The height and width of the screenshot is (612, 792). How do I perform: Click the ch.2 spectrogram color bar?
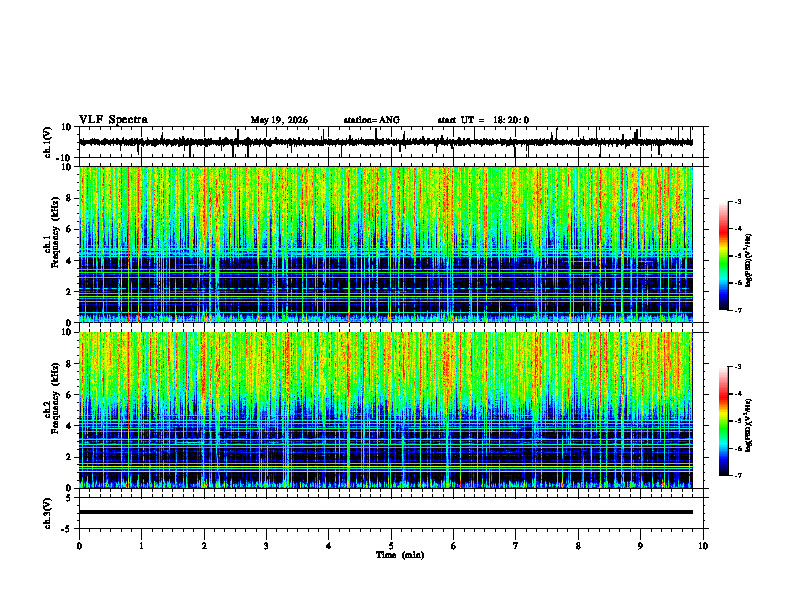pyautogui.click(x=723, y=421)
